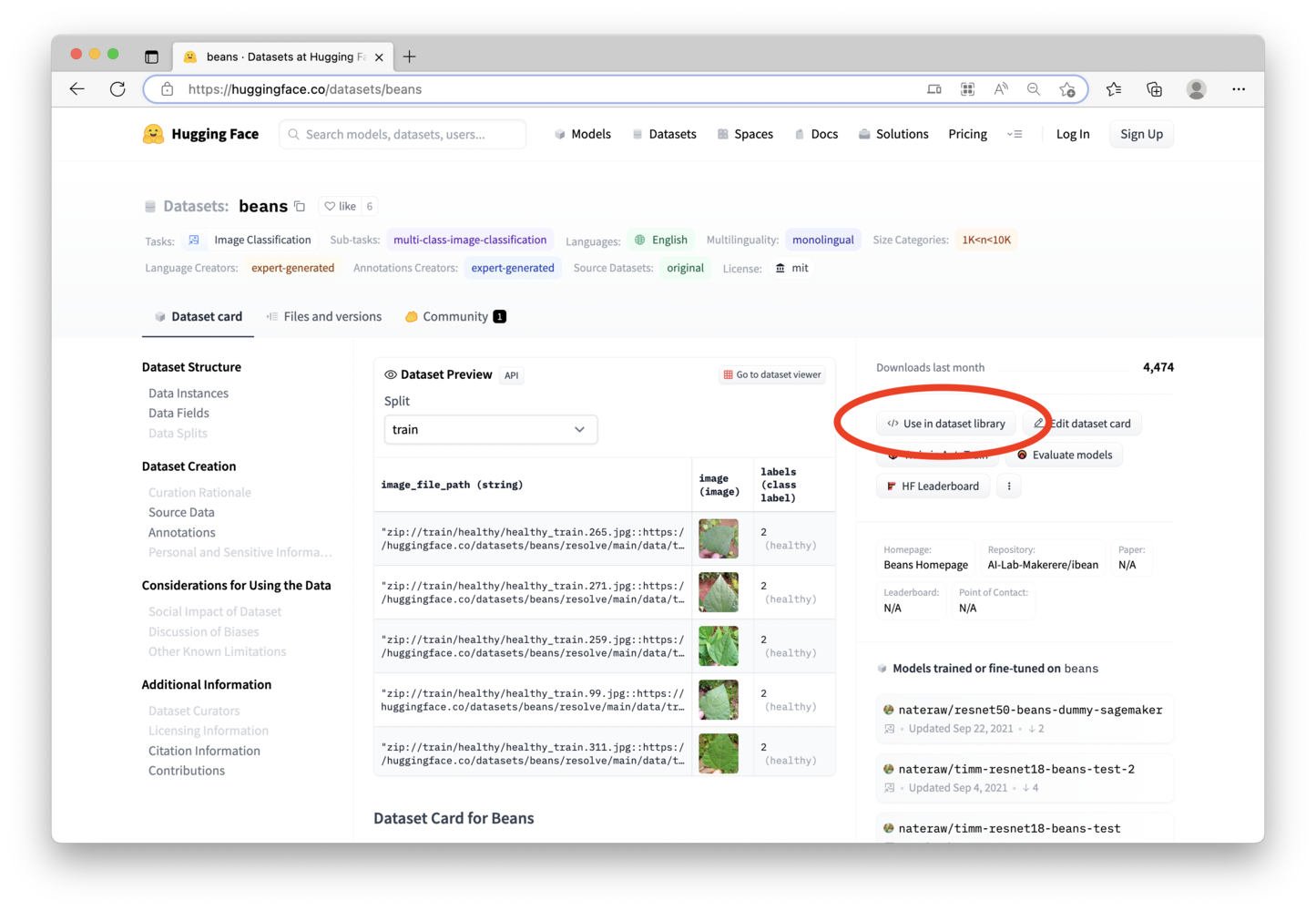Image resolution: width=1316 pixels, height=911 pixels.
Task: Open the more options vertical dots
Action: (x=1009, y=486)
